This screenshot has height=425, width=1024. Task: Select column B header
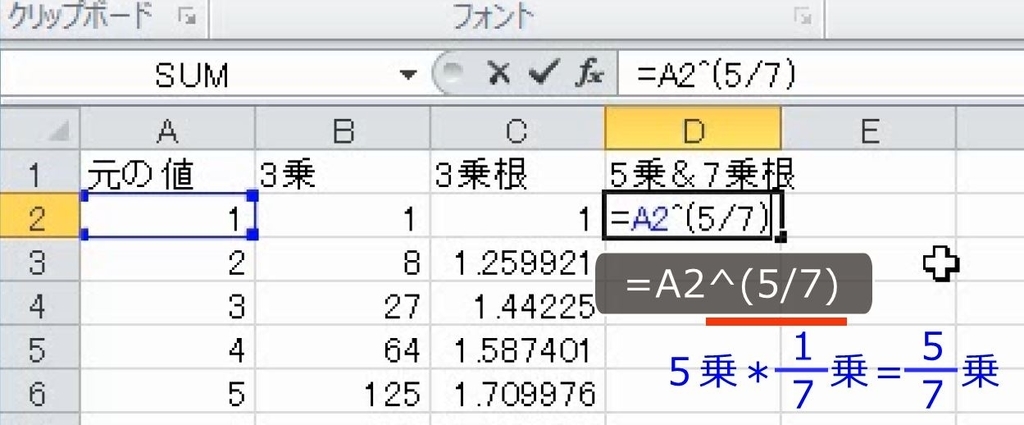coord(343,129)
